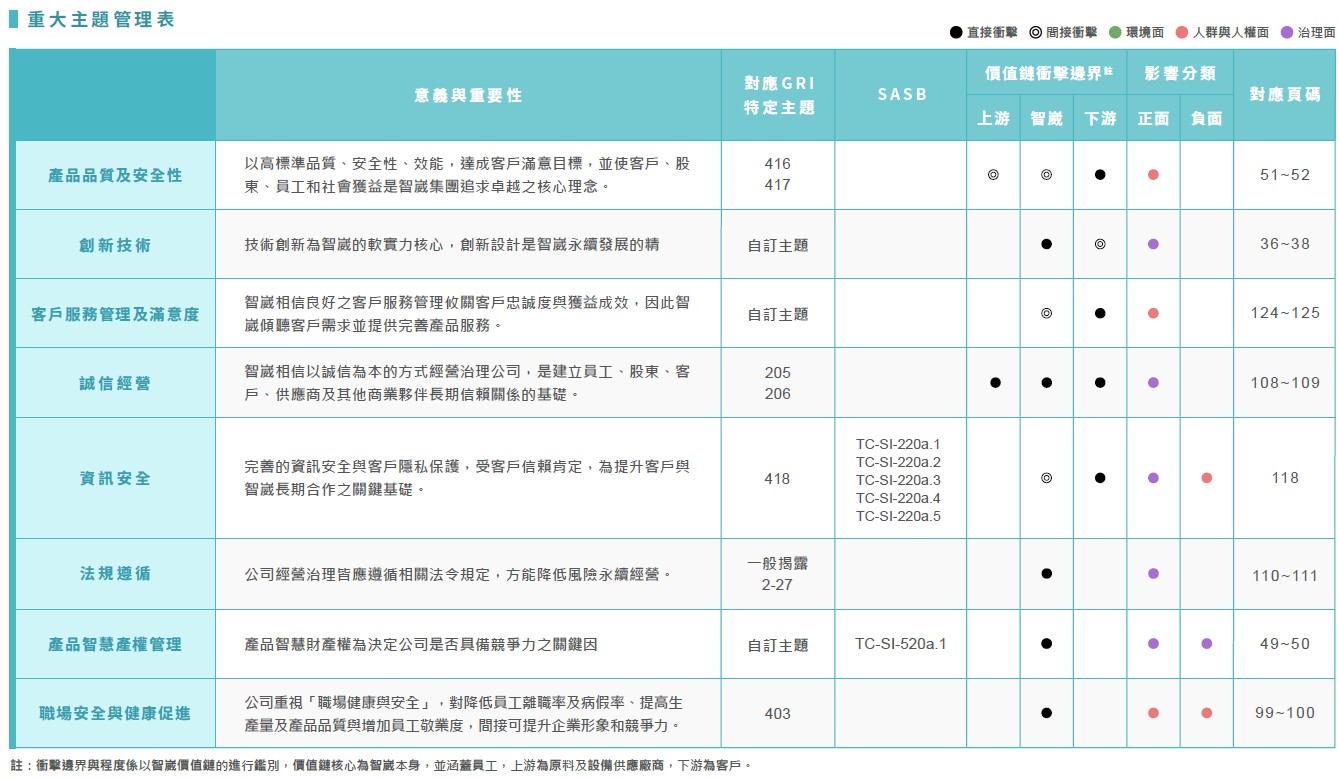Click the 智崴 black dot in 法規遵循 row

tap(1046, 574)
